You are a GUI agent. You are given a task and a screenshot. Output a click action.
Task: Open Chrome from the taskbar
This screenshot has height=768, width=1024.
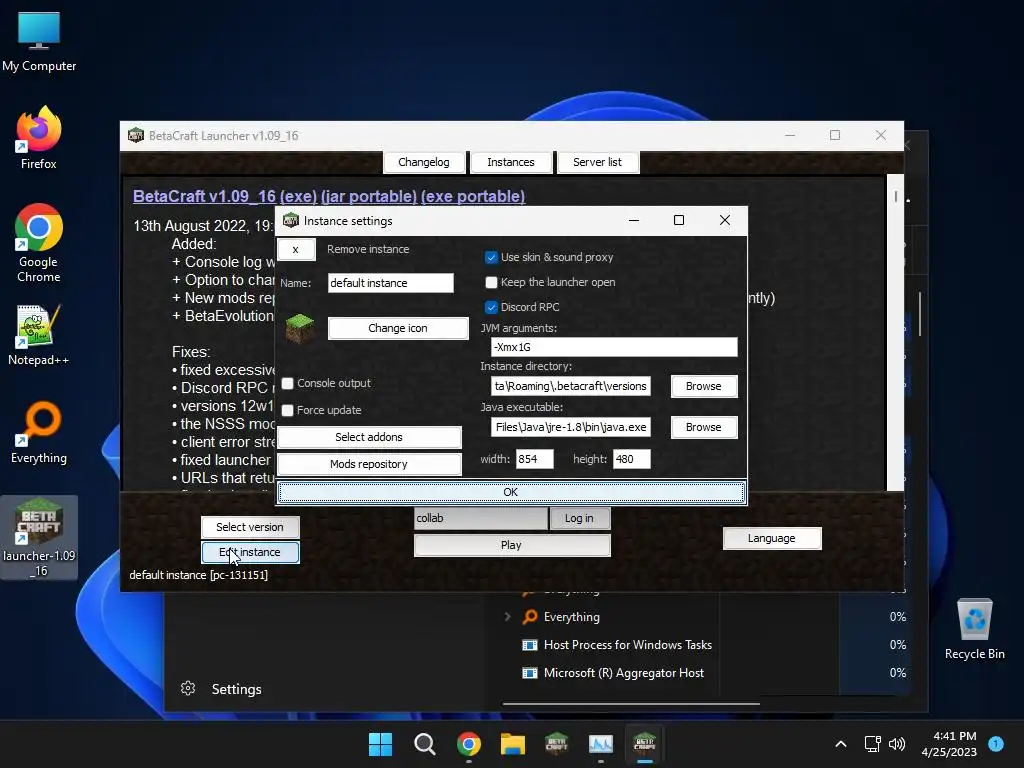point(468,744)
